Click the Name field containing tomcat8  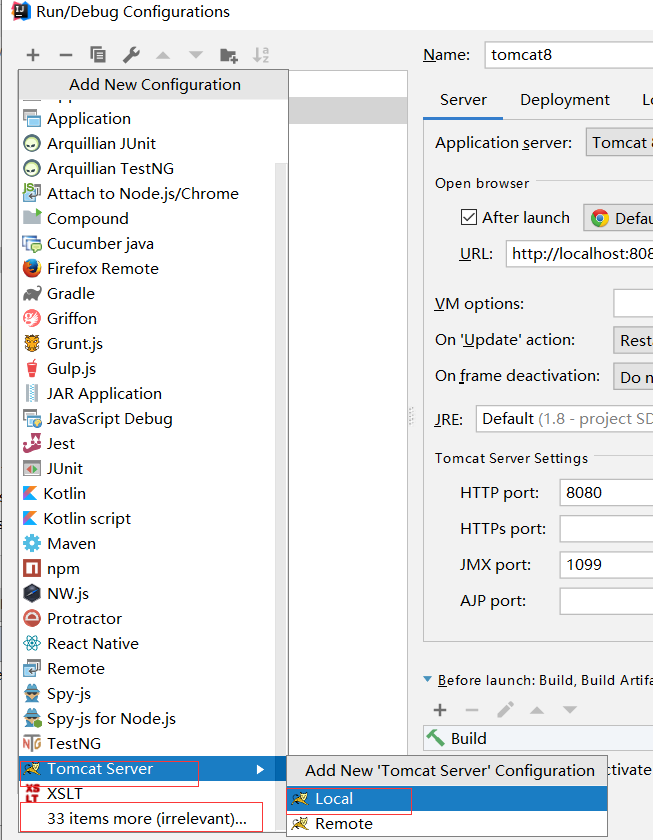[568, 55]
